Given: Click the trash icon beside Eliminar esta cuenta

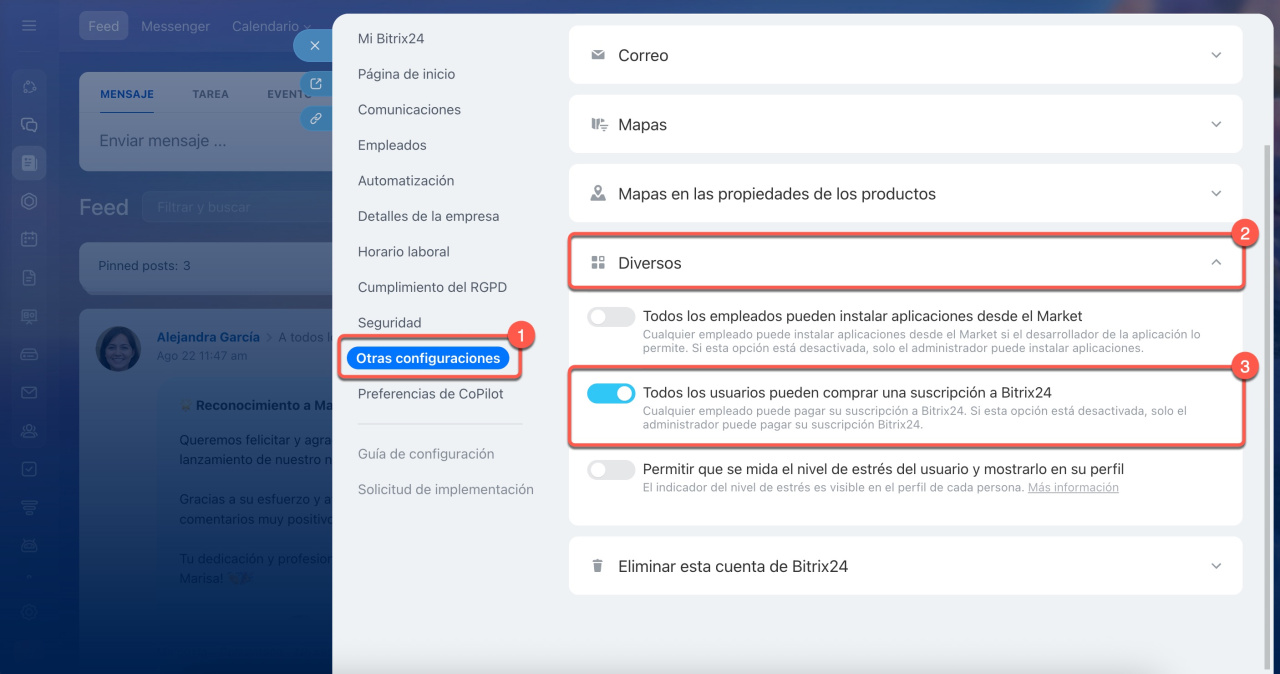Looking at the screenshot, I should click(x=598, y=565).
